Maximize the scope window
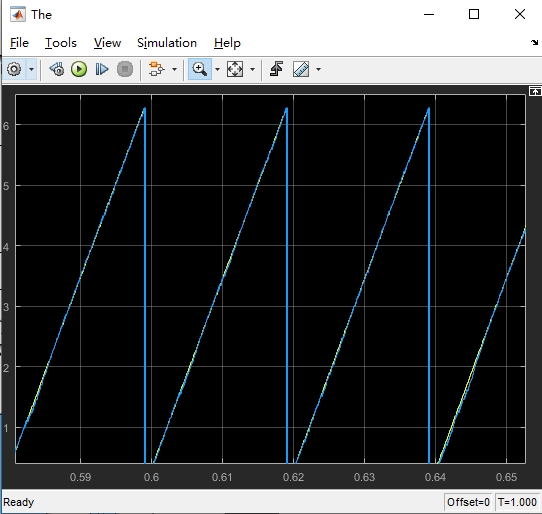The image size is (542, 514). click(x=474, y=15)
